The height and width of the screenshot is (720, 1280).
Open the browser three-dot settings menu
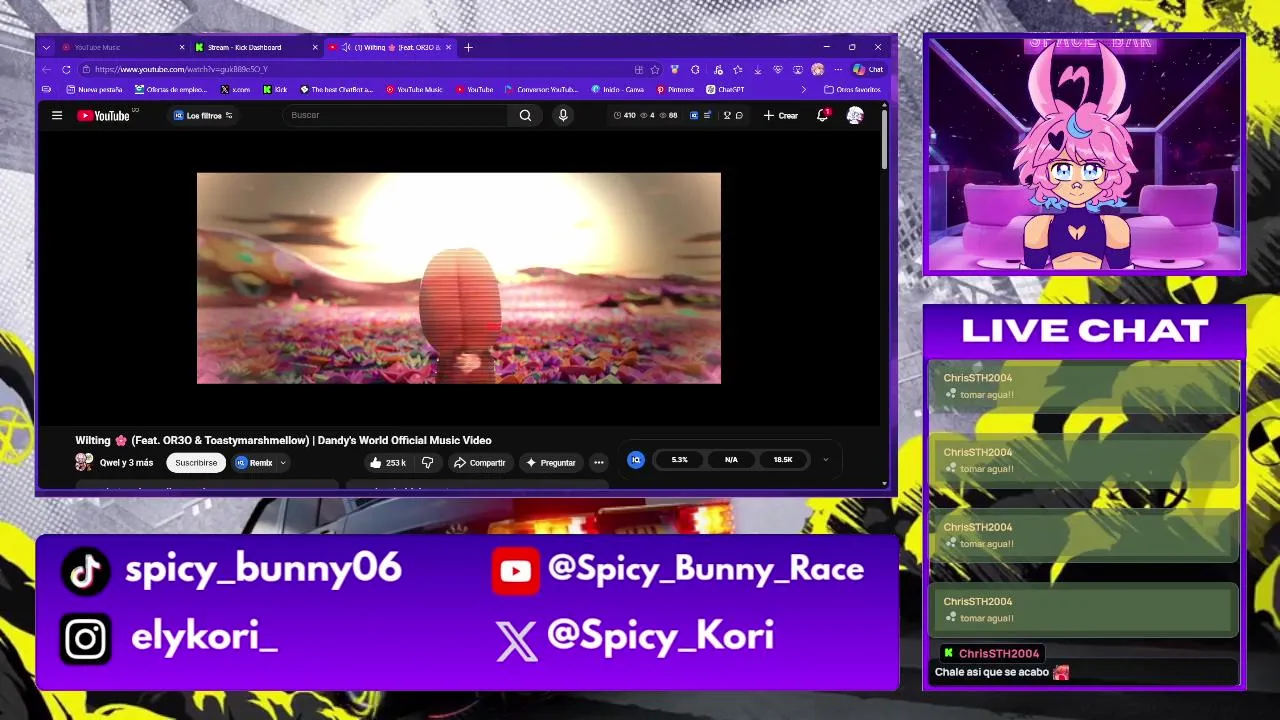pyautogui.click(x=838, y=69)
